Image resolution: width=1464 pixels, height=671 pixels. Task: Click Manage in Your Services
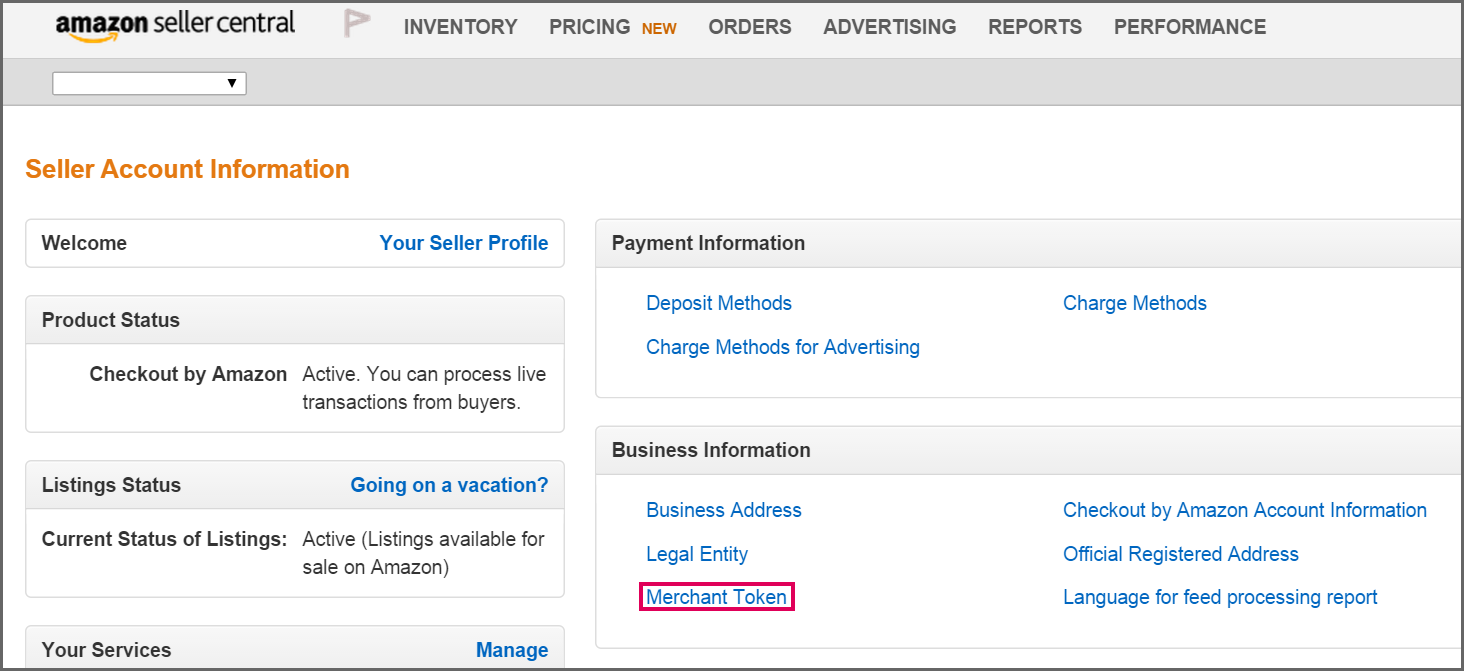(x=512, y=650)
